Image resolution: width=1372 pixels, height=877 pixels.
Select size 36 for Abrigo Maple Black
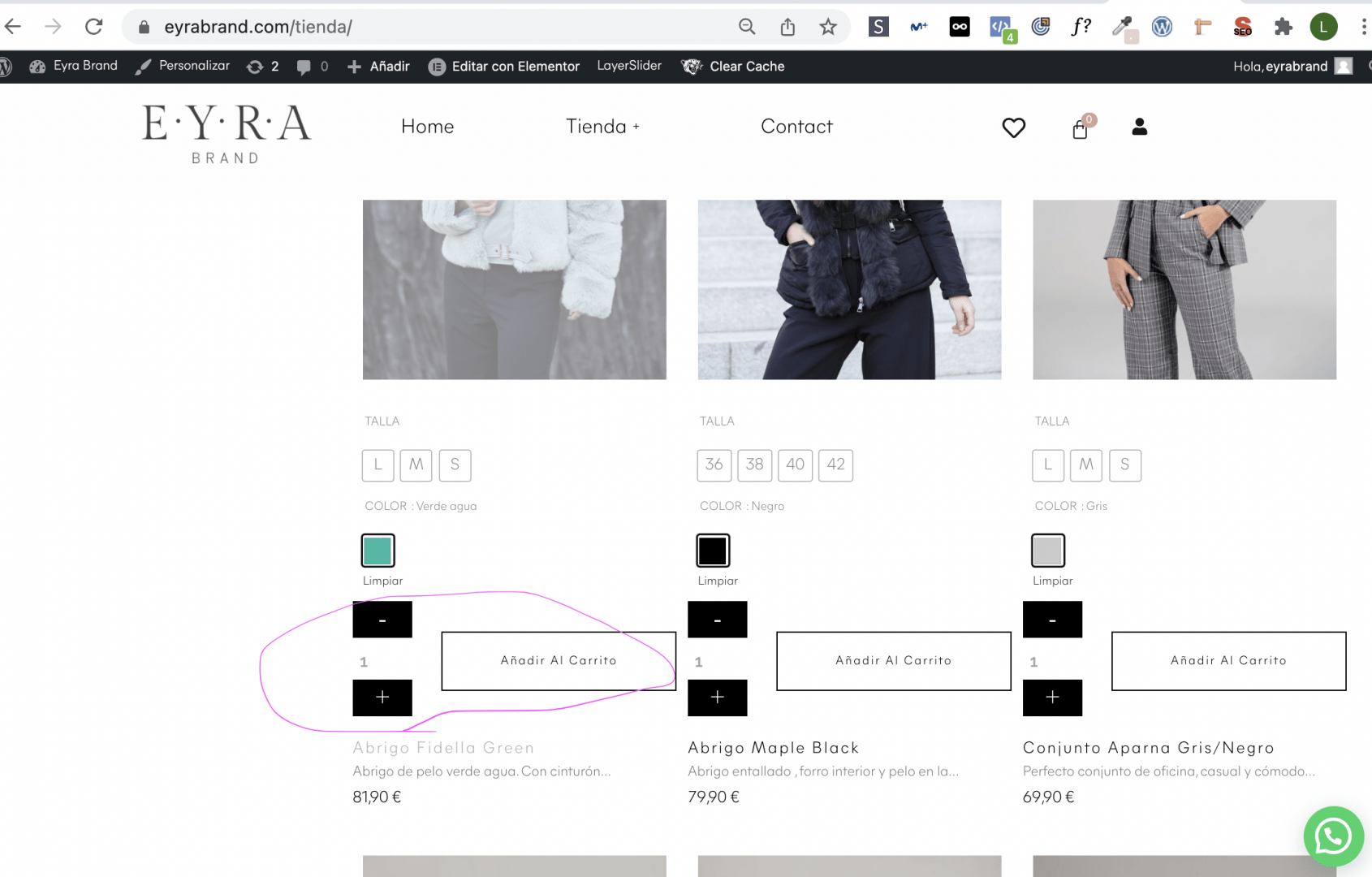(x=714, y=465)
